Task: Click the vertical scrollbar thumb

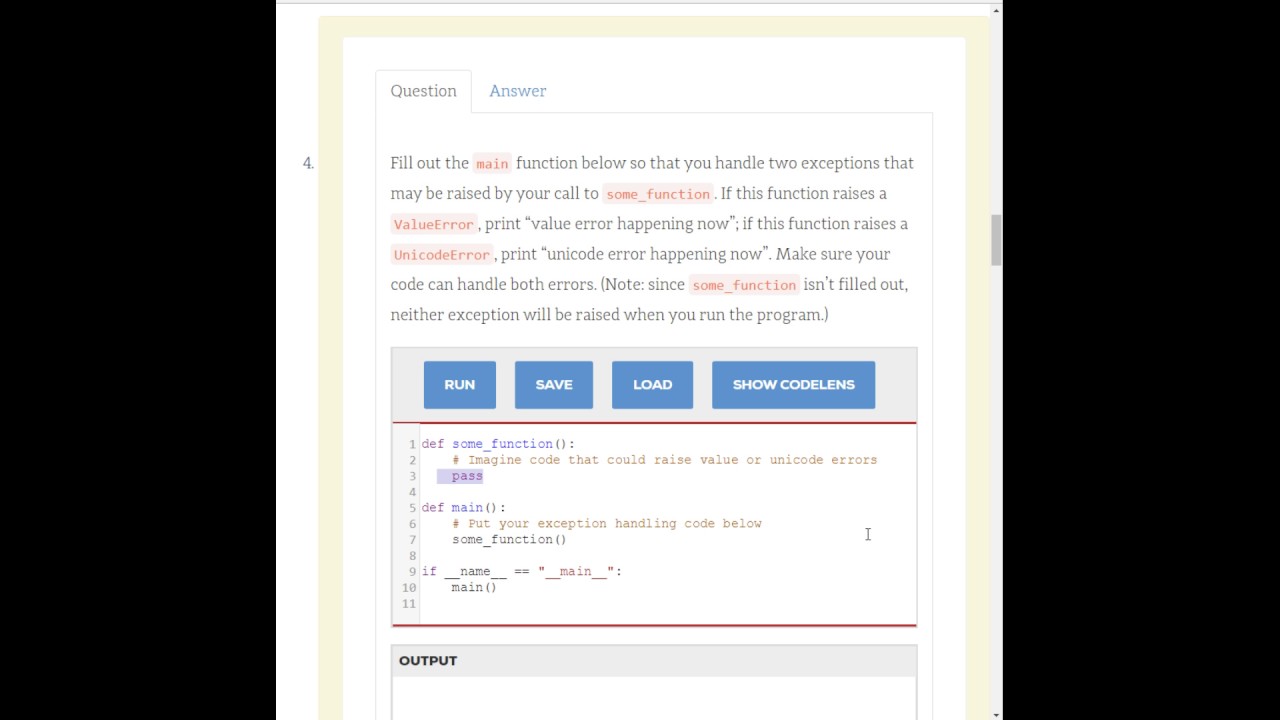Action: [996, 240]
